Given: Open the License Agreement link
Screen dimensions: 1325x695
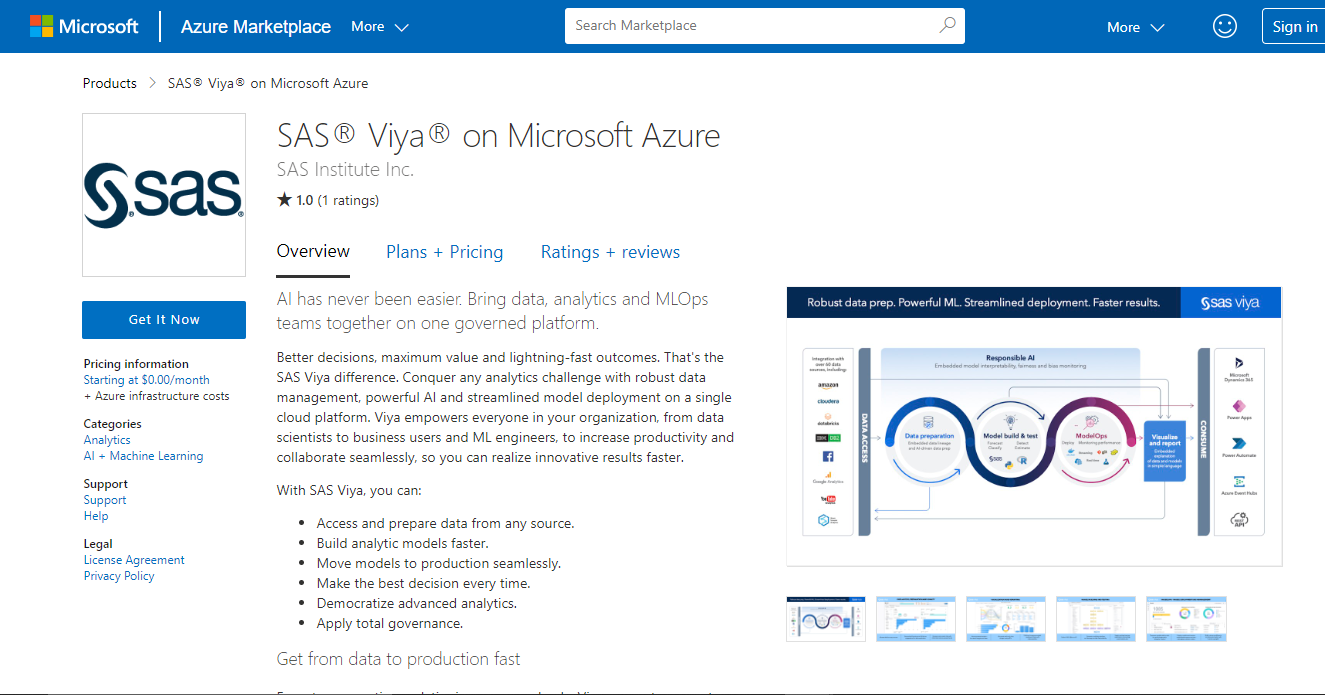Looking at the screenshot, I should (134, 560).
